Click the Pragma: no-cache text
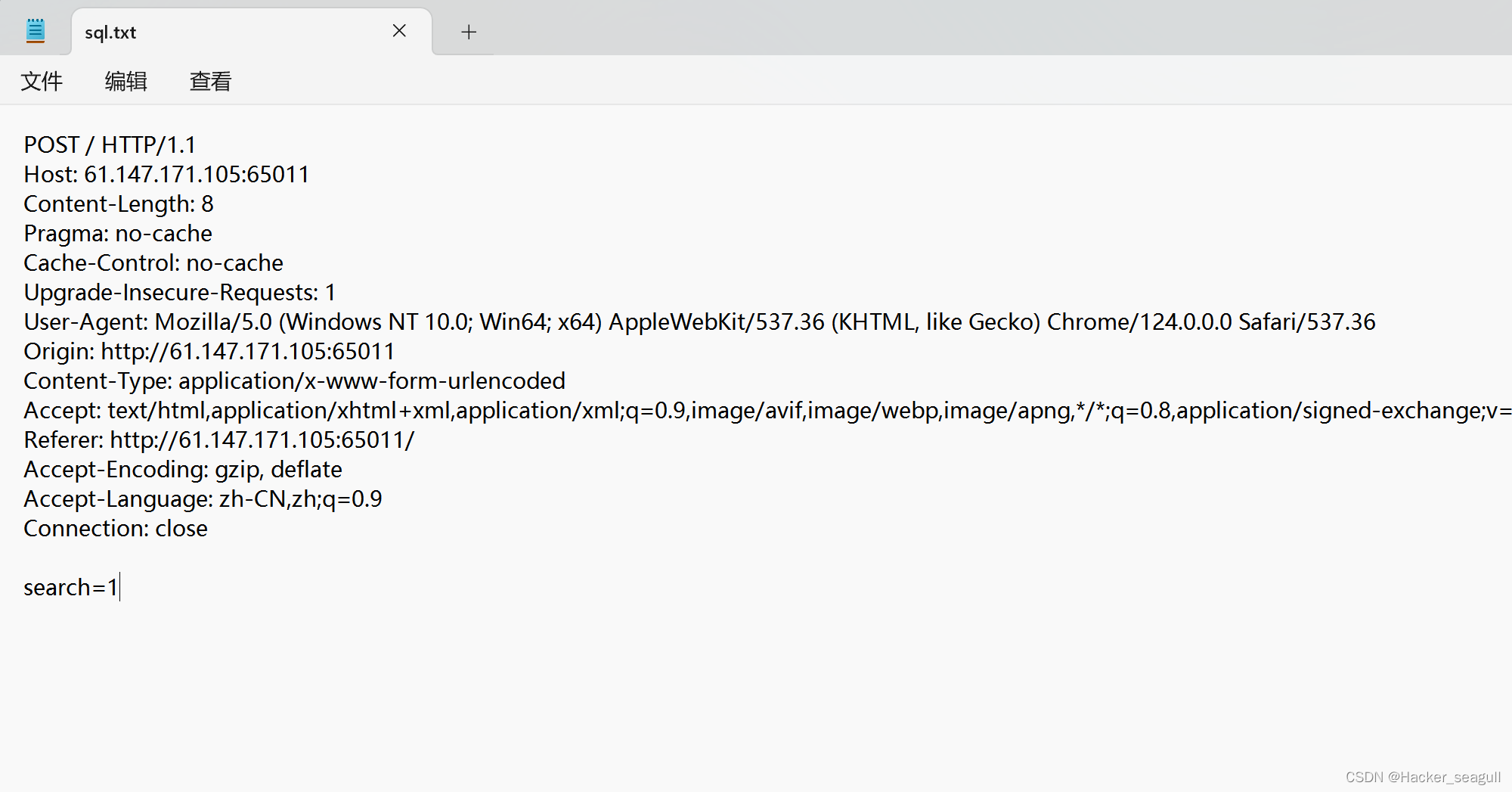The image size is (1512, 792). [118, 233]
